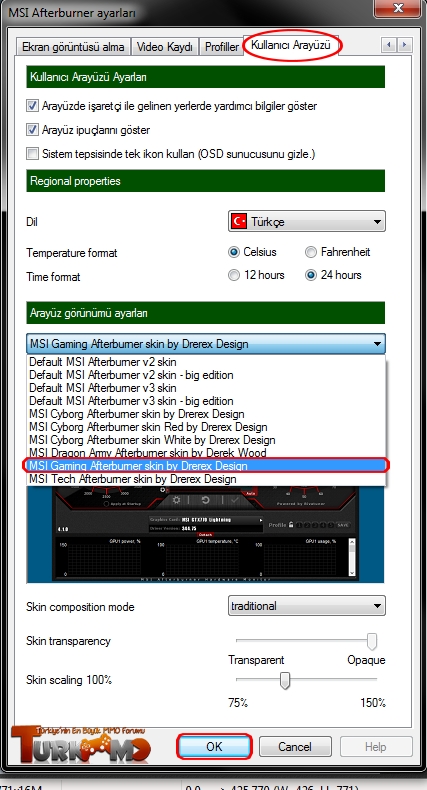The width and height of the screenshot is (427, 790).
Task: Choose the 12 hours time format
Action: [x=233, y=275]
